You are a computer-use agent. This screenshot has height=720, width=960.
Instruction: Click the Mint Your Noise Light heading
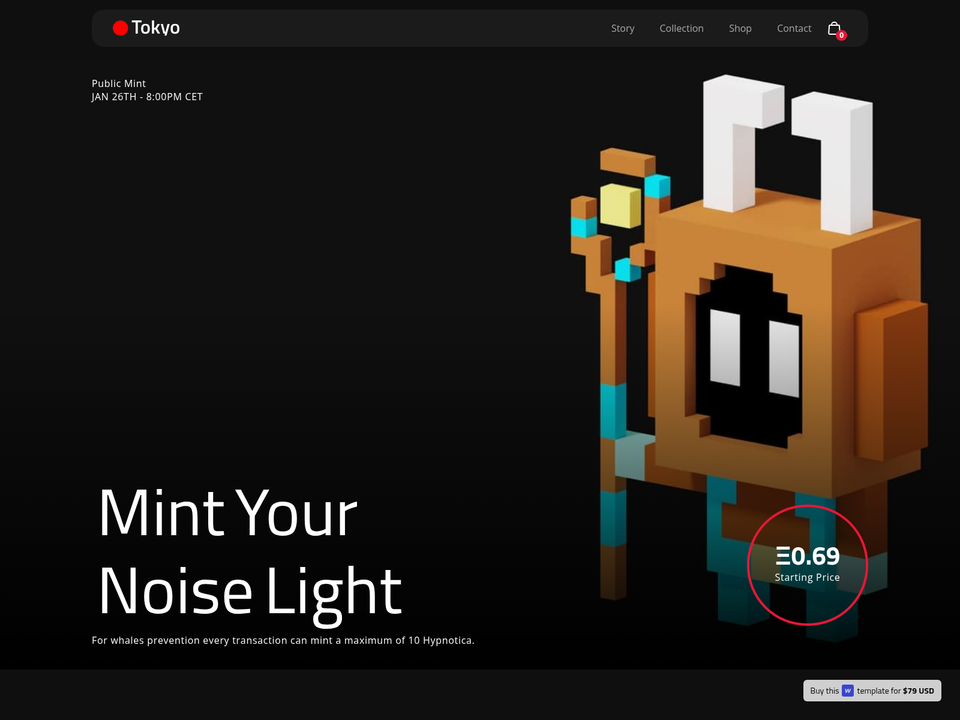point(250,552)
